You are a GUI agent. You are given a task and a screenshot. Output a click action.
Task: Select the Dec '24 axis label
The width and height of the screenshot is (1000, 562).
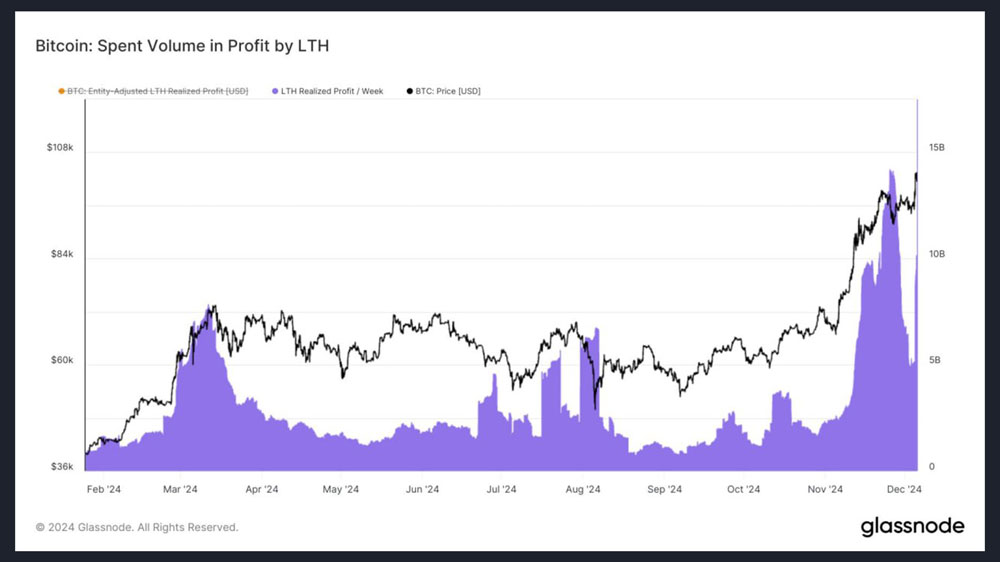904,489
